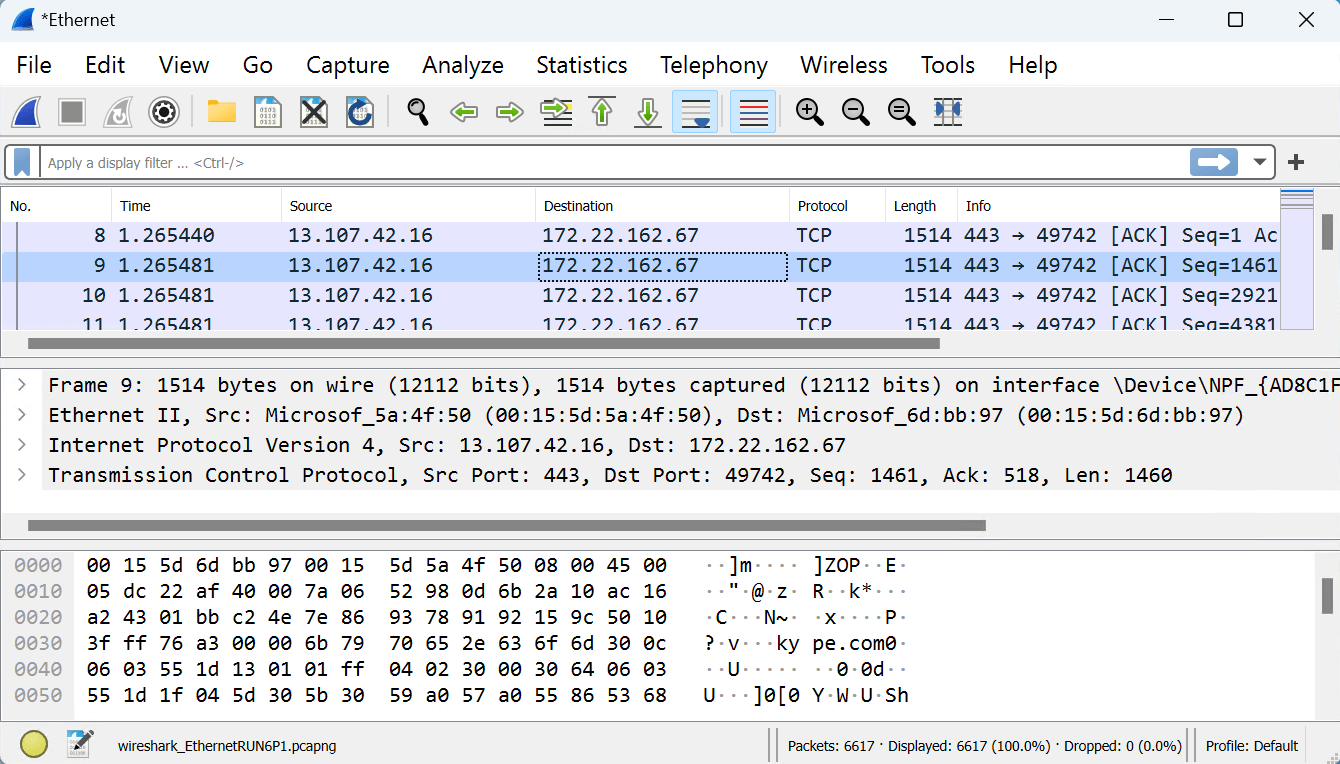1340x764 pixels.
Task: Open capture options gear icon
Action: click(x=164, y=112)
